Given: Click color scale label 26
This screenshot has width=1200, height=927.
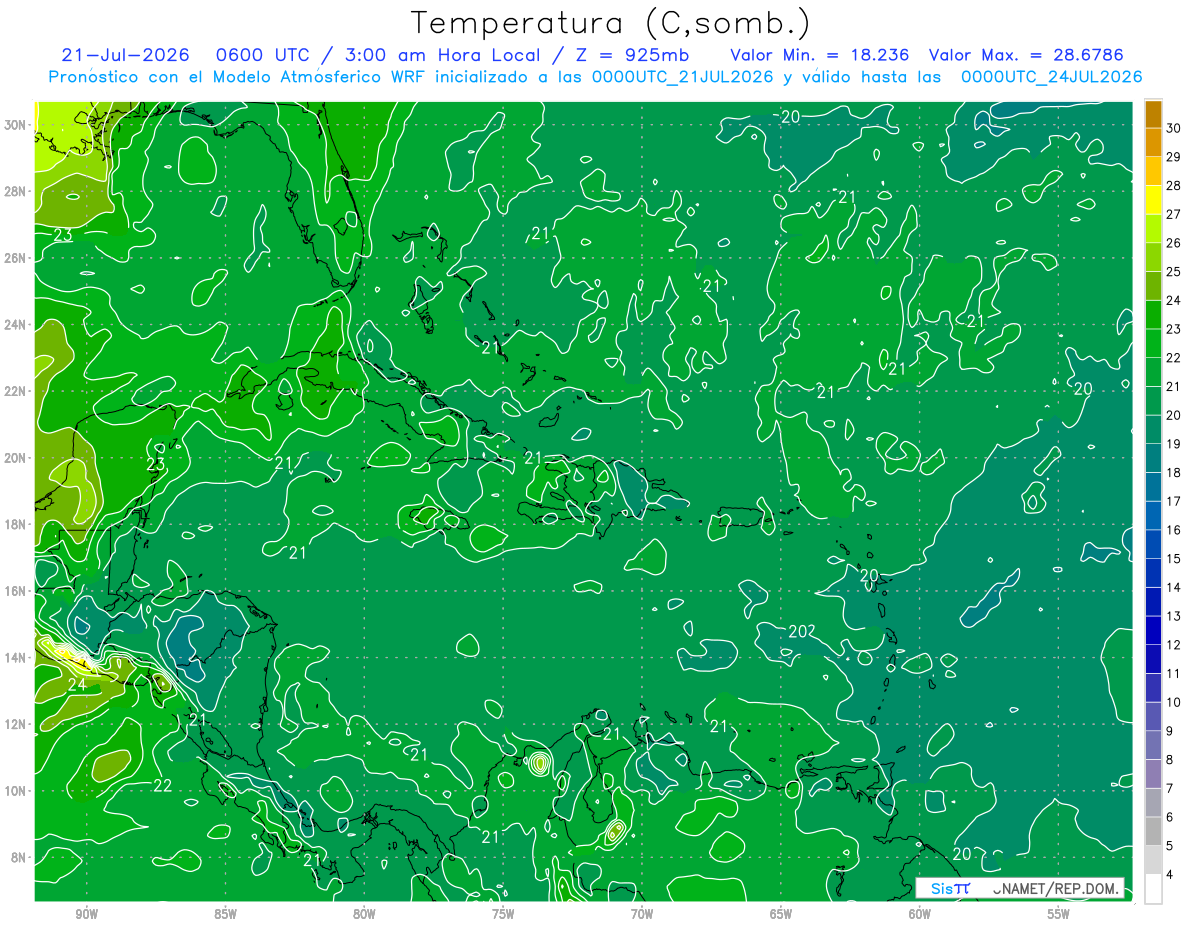Looking at the screenshot, I should 1174,243.
